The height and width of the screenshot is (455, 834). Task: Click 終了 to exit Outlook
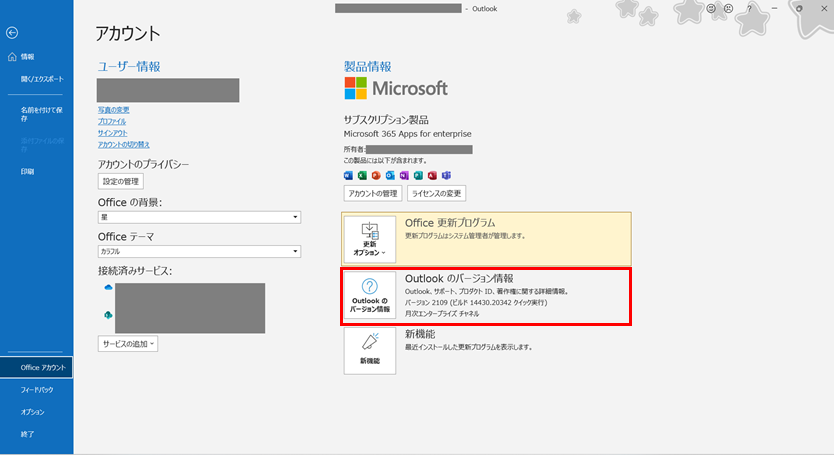[x=27, y=434]
